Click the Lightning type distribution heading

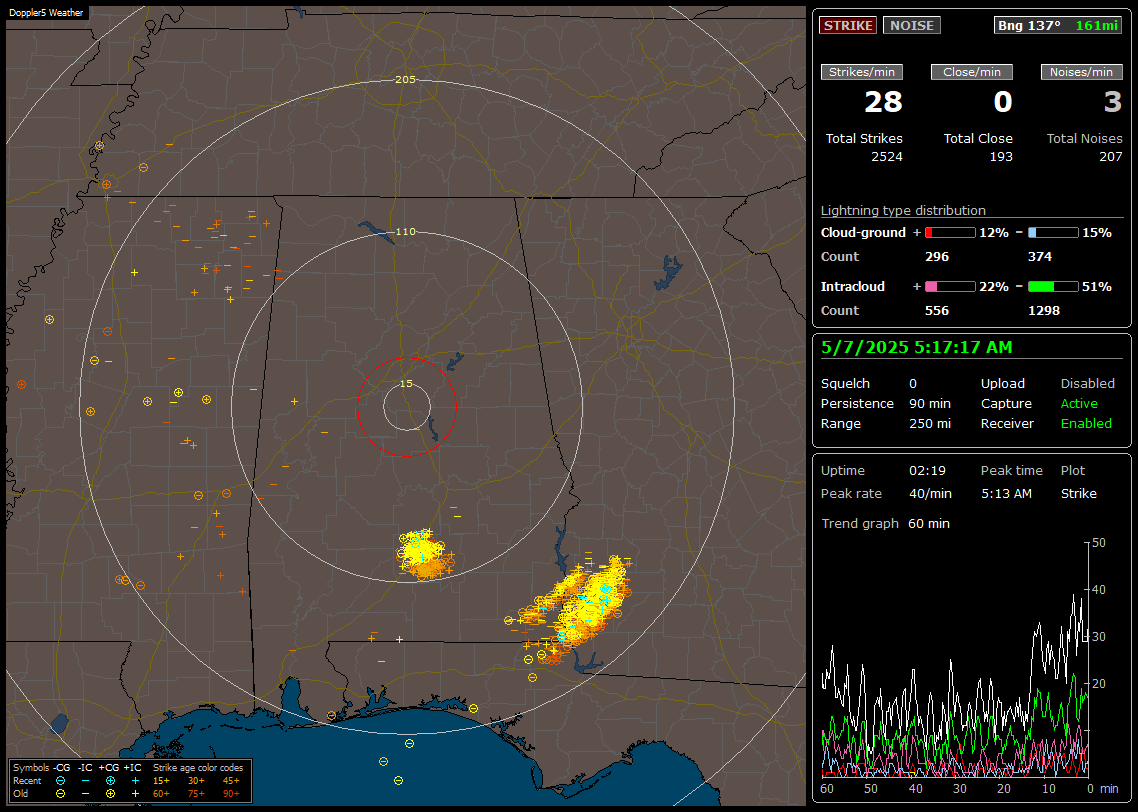[x=903, y=210]
